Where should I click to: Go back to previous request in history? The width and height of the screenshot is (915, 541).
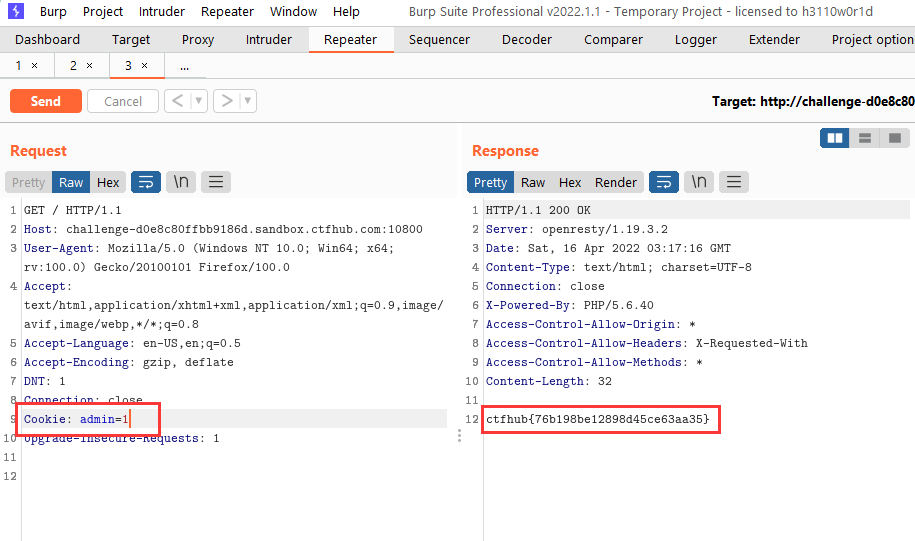tap(178, 101)
